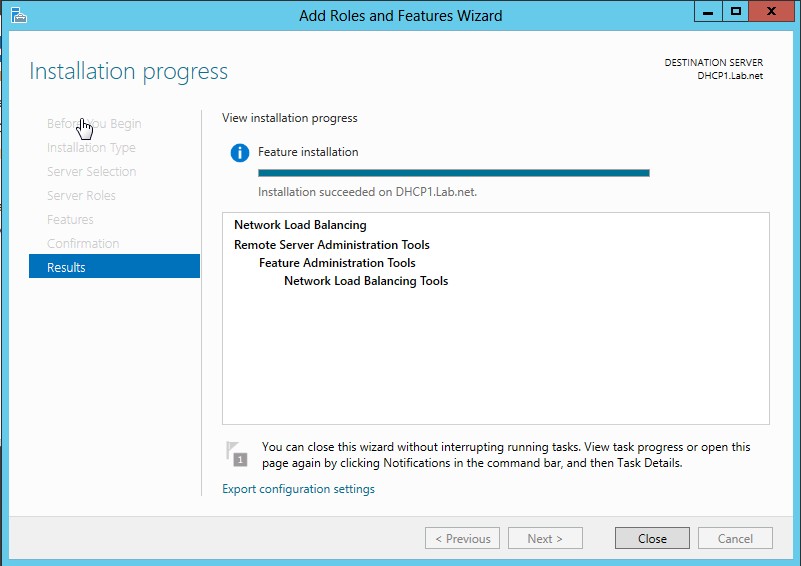Click the notifications flag icon
This screenshot has height=566, width=801.
pos(234,454)
